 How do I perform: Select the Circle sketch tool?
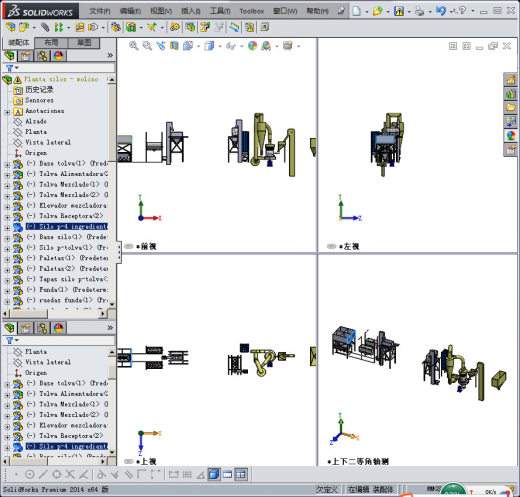(x=30, y=474)
